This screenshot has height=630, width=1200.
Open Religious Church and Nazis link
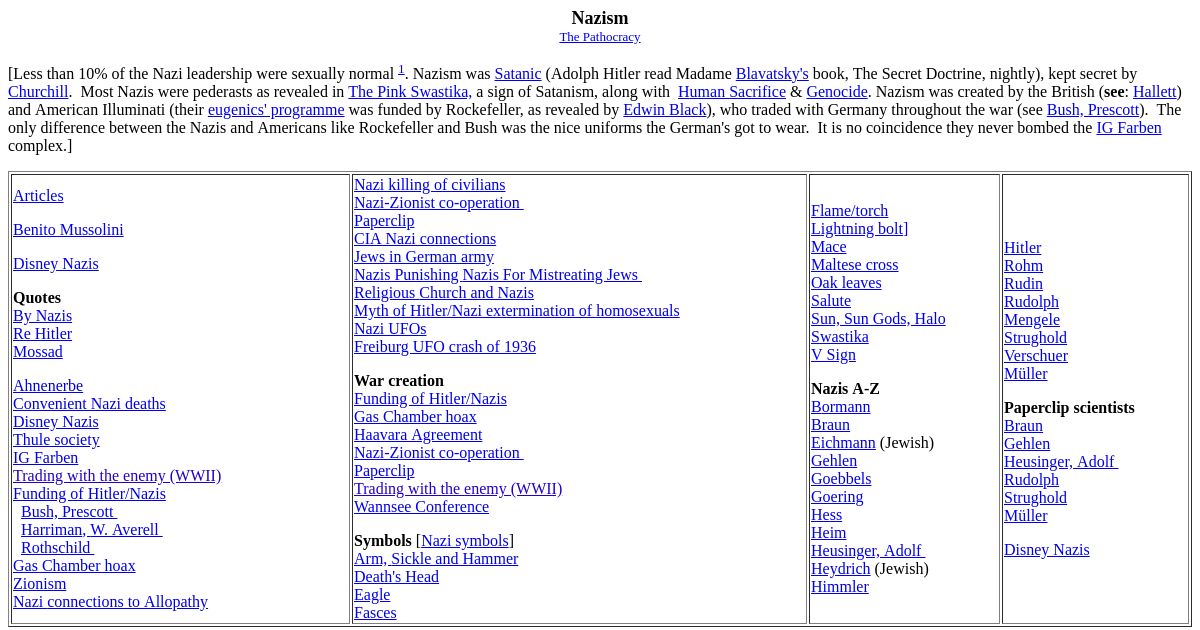[444, 293]
